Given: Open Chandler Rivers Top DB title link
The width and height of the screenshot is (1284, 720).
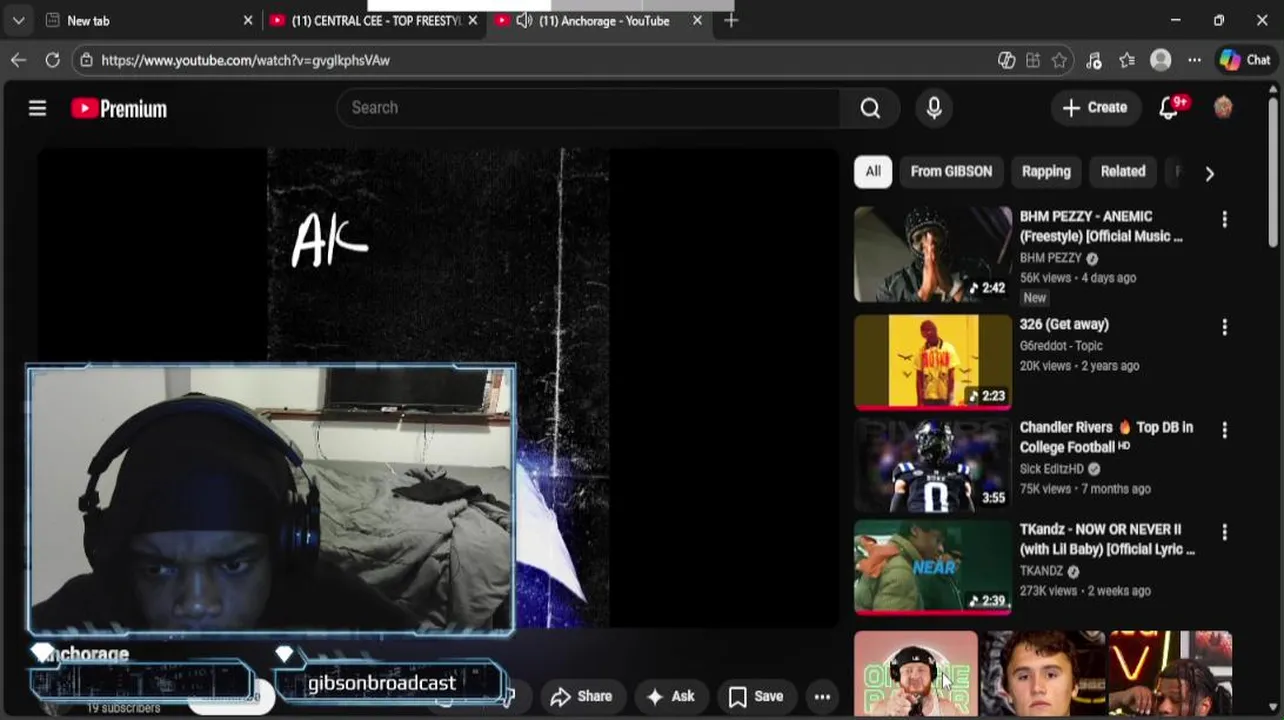Looking at the screenshot, I should tap(1106, 437).
